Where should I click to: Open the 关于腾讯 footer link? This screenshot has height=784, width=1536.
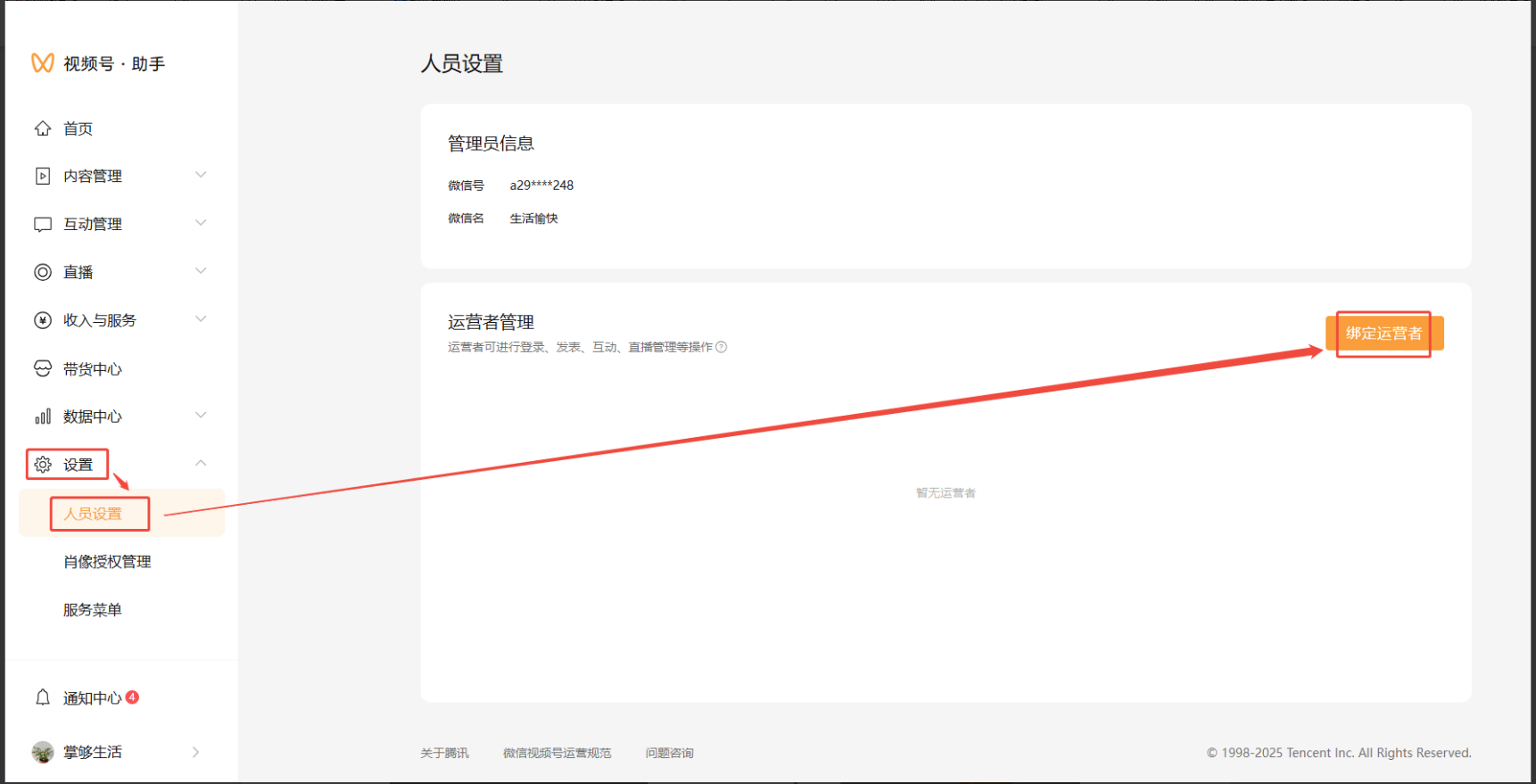point(444,753)
